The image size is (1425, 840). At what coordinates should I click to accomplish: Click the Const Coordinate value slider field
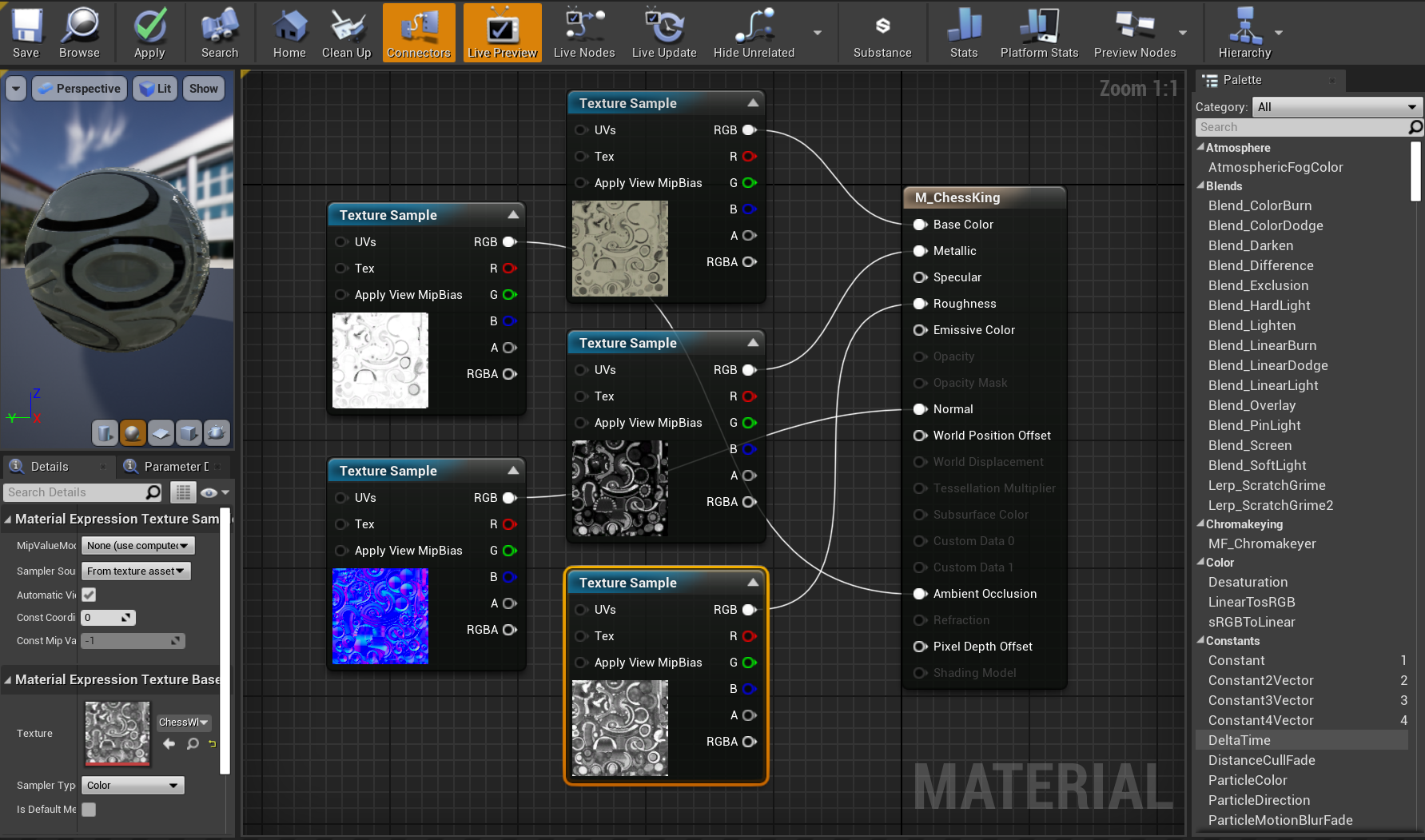point(109,618)
